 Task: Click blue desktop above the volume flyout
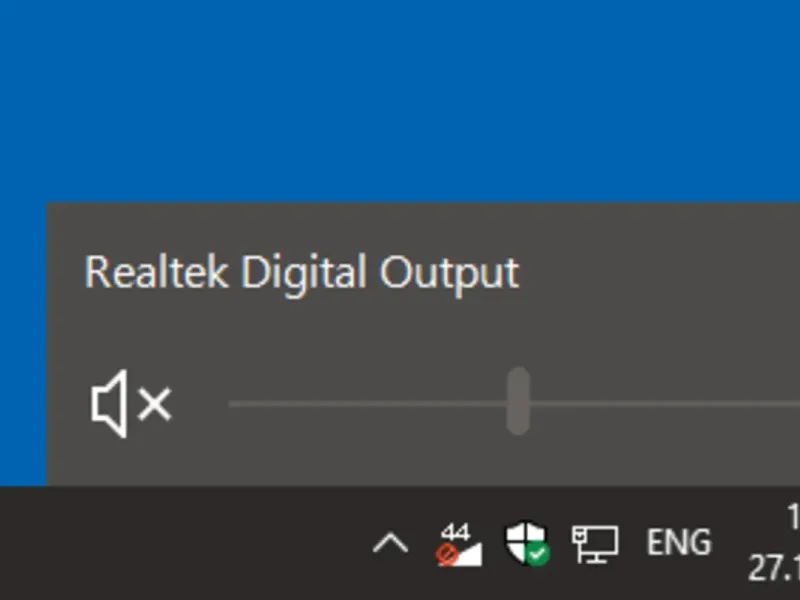point(400,100)
